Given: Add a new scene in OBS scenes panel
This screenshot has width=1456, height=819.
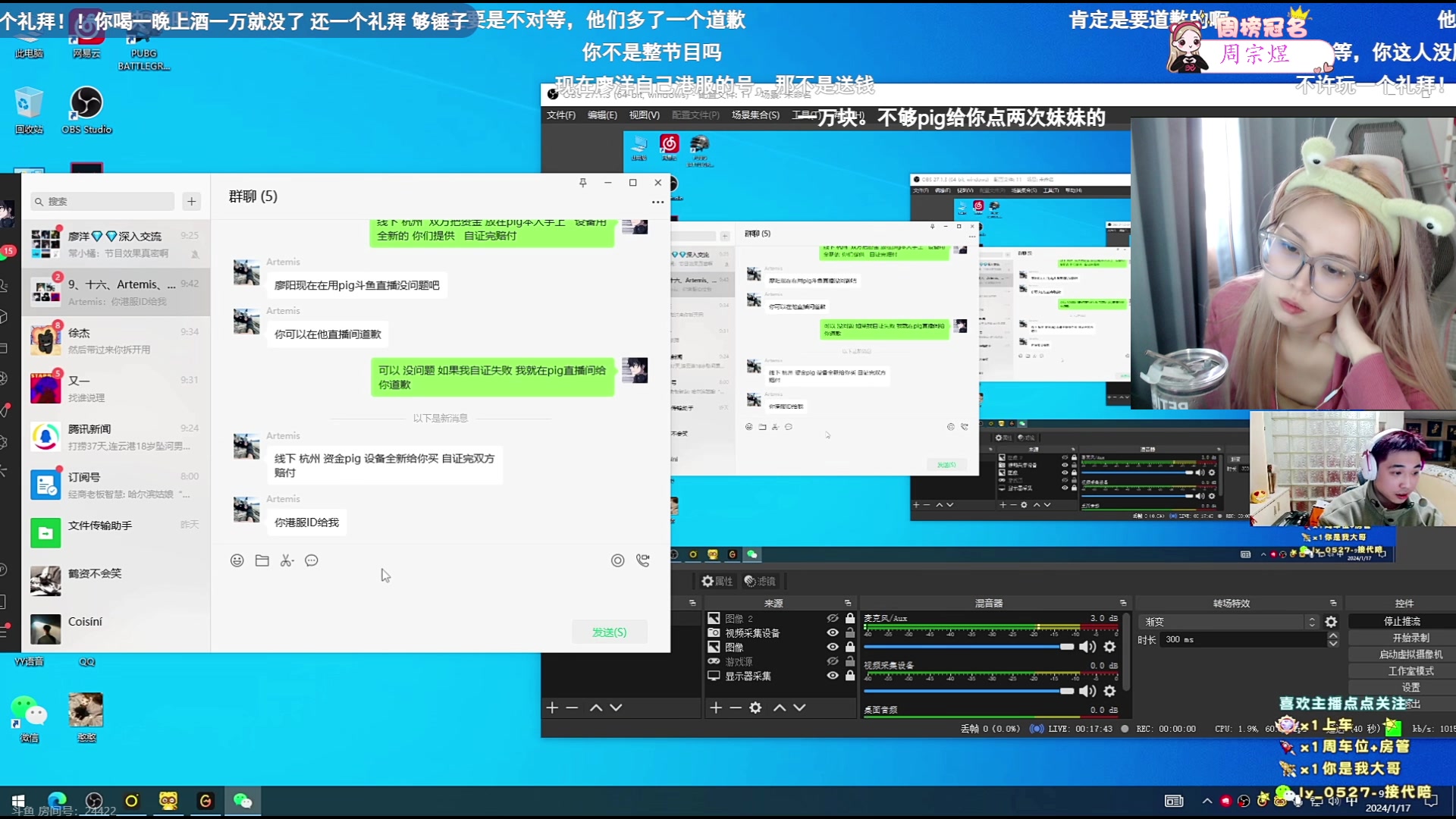Looking at the screenshot, I should [x=552, y=708].
